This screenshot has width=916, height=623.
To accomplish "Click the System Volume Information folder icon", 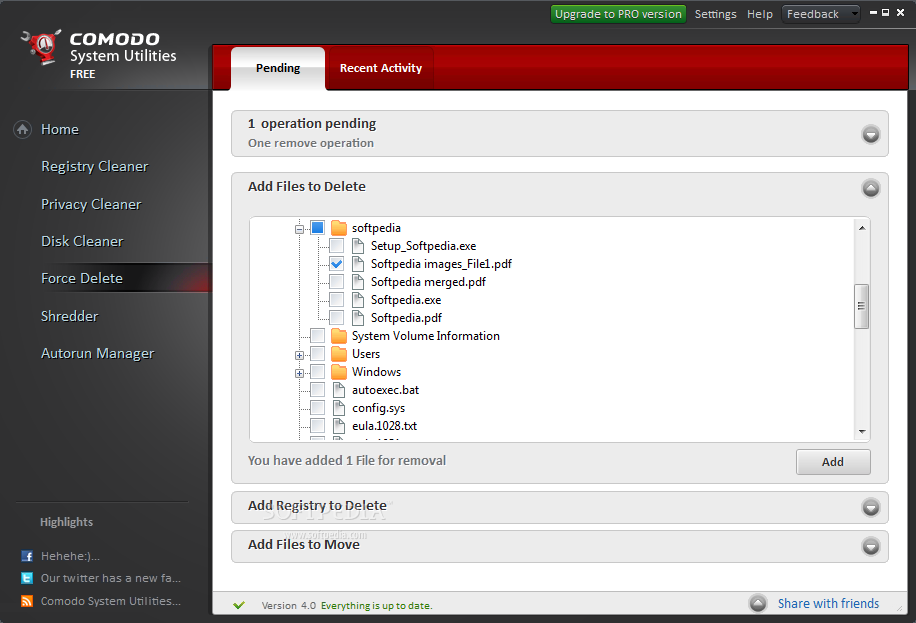I will click(339, 335).
